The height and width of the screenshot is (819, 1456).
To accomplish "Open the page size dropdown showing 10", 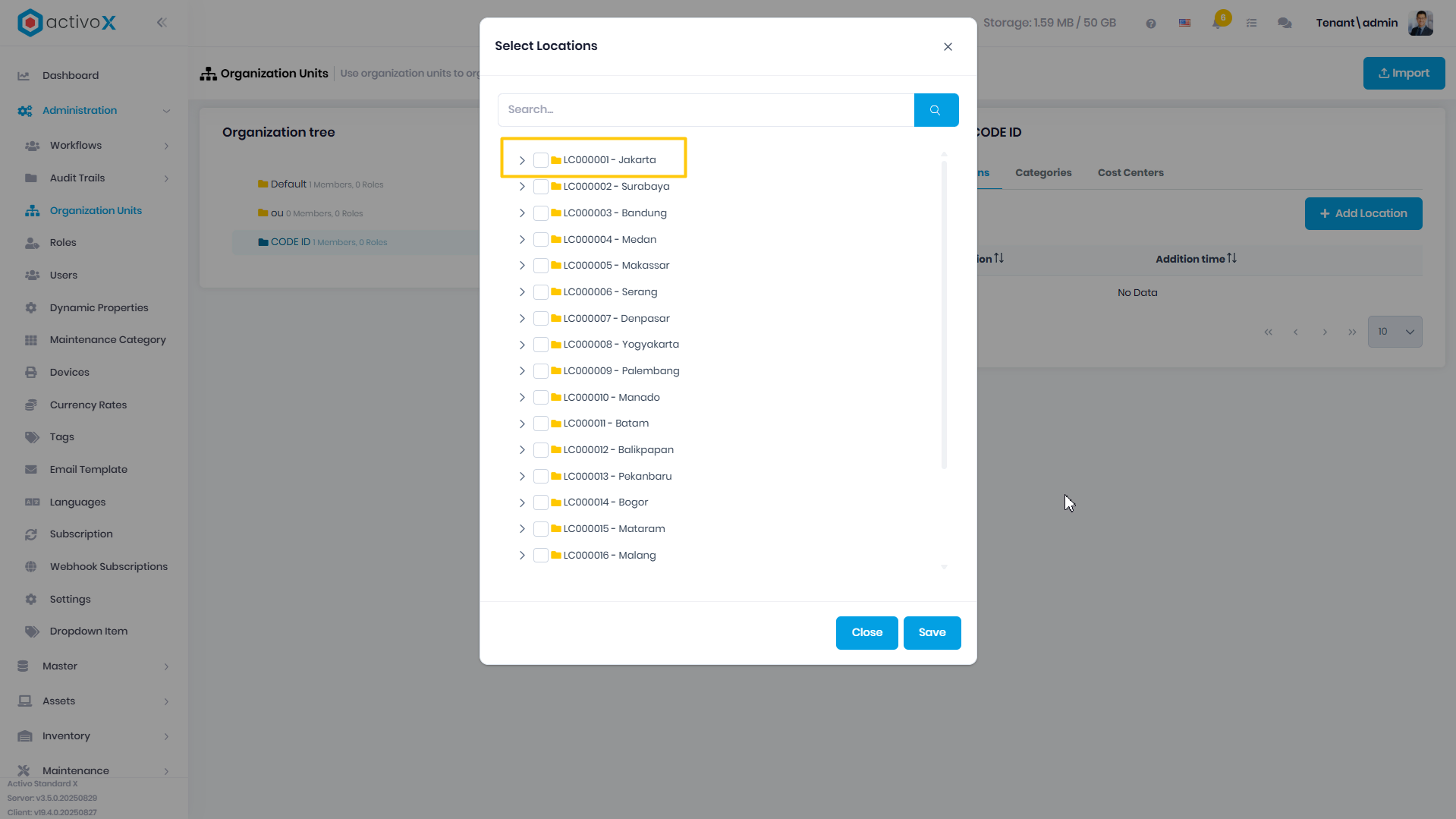I will tap(1395, 332).
